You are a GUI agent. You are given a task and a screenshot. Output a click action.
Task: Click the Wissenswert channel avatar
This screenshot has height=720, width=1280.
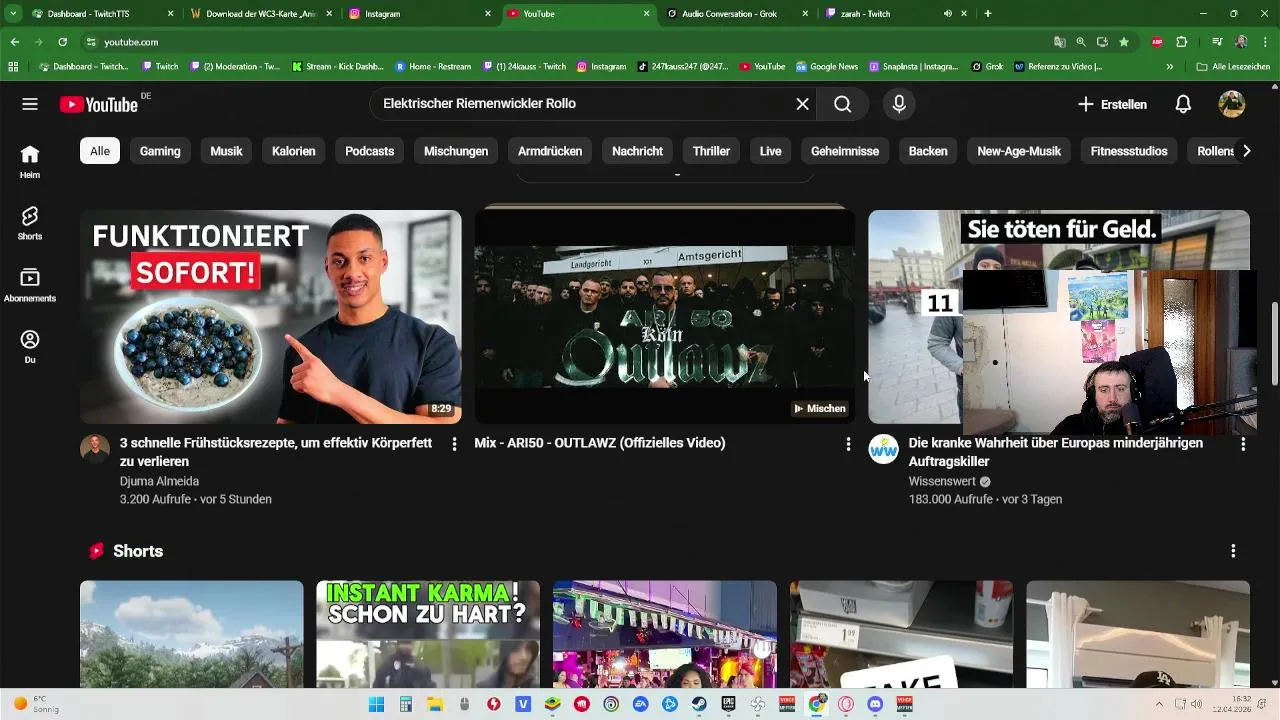pyautogui.click(x=883, y=449)
